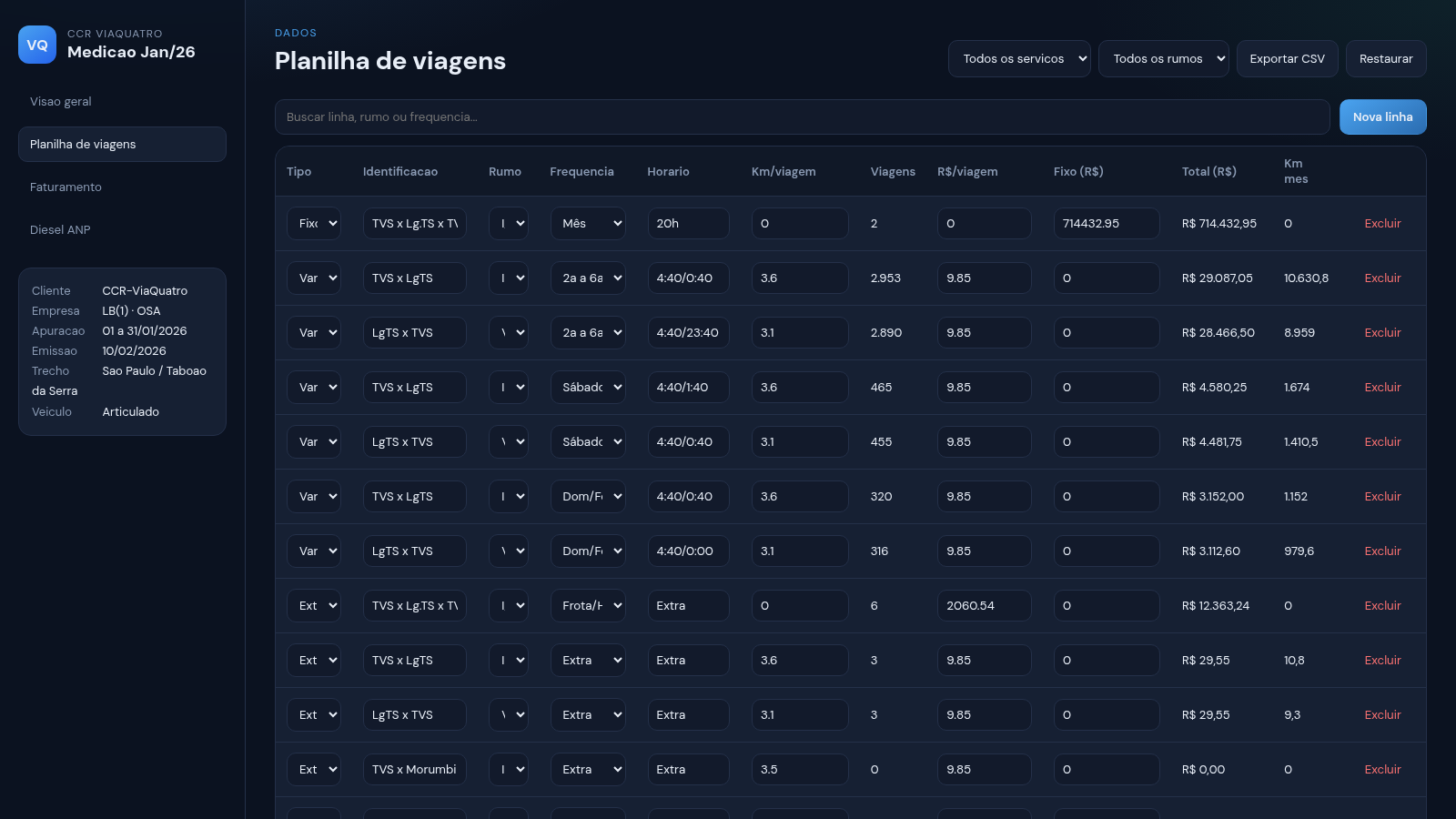Open Rumo dropdown in the R$ 28.466,50 row

508,332
